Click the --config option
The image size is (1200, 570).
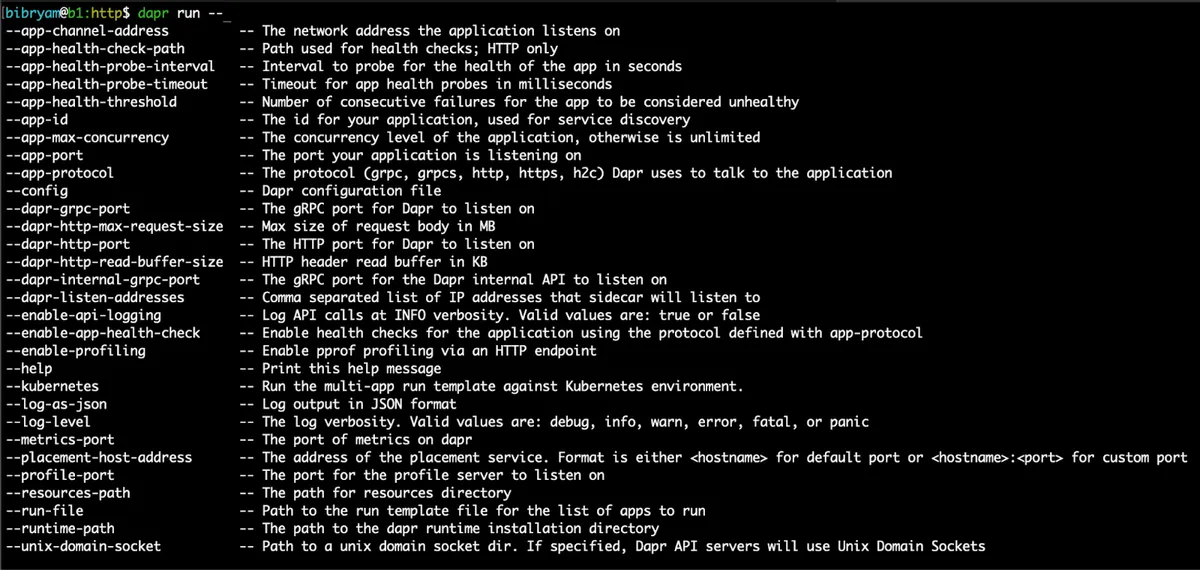(x=37, y=191)
